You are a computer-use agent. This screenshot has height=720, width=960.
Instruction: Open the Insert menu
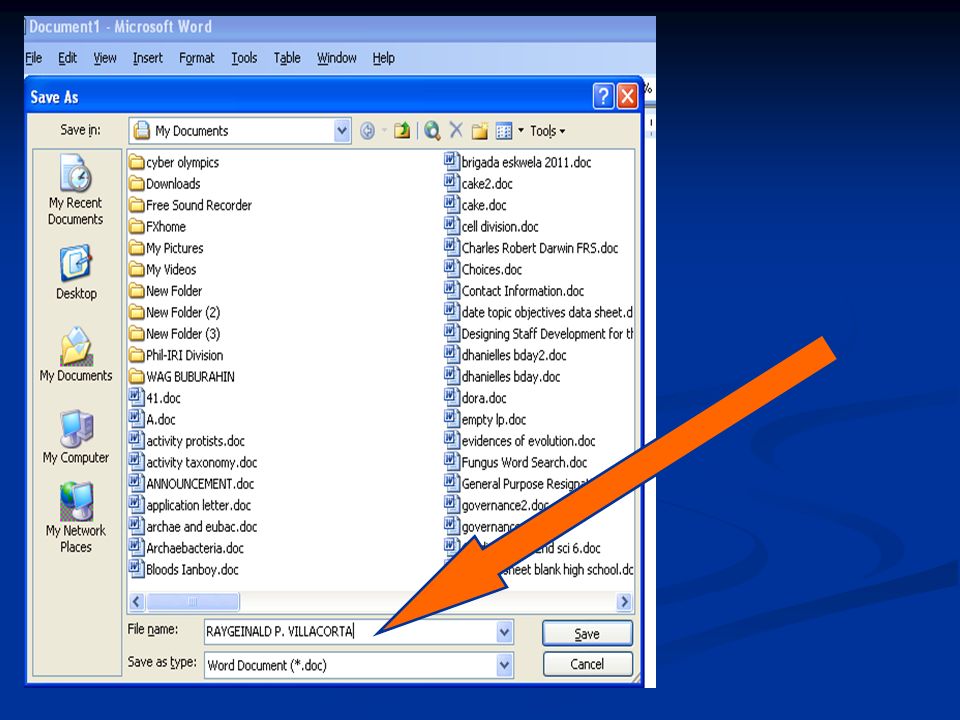(148, 58)
